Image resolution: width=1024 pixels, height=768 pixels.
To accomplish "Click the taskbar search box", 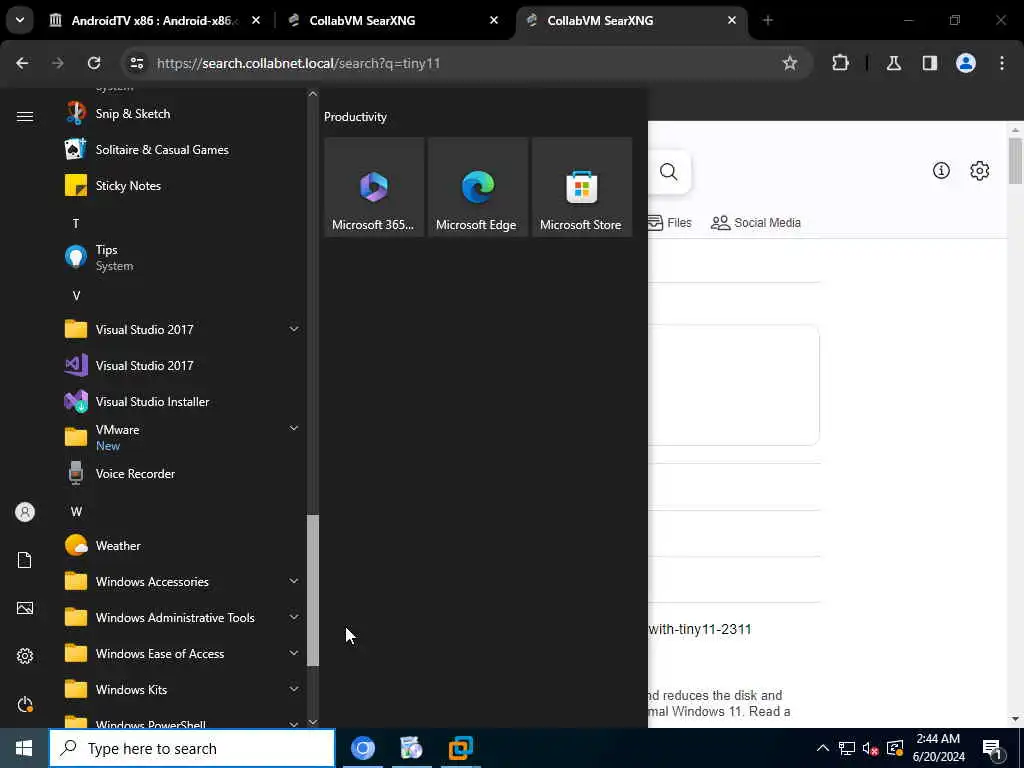I will click(192, 748).
